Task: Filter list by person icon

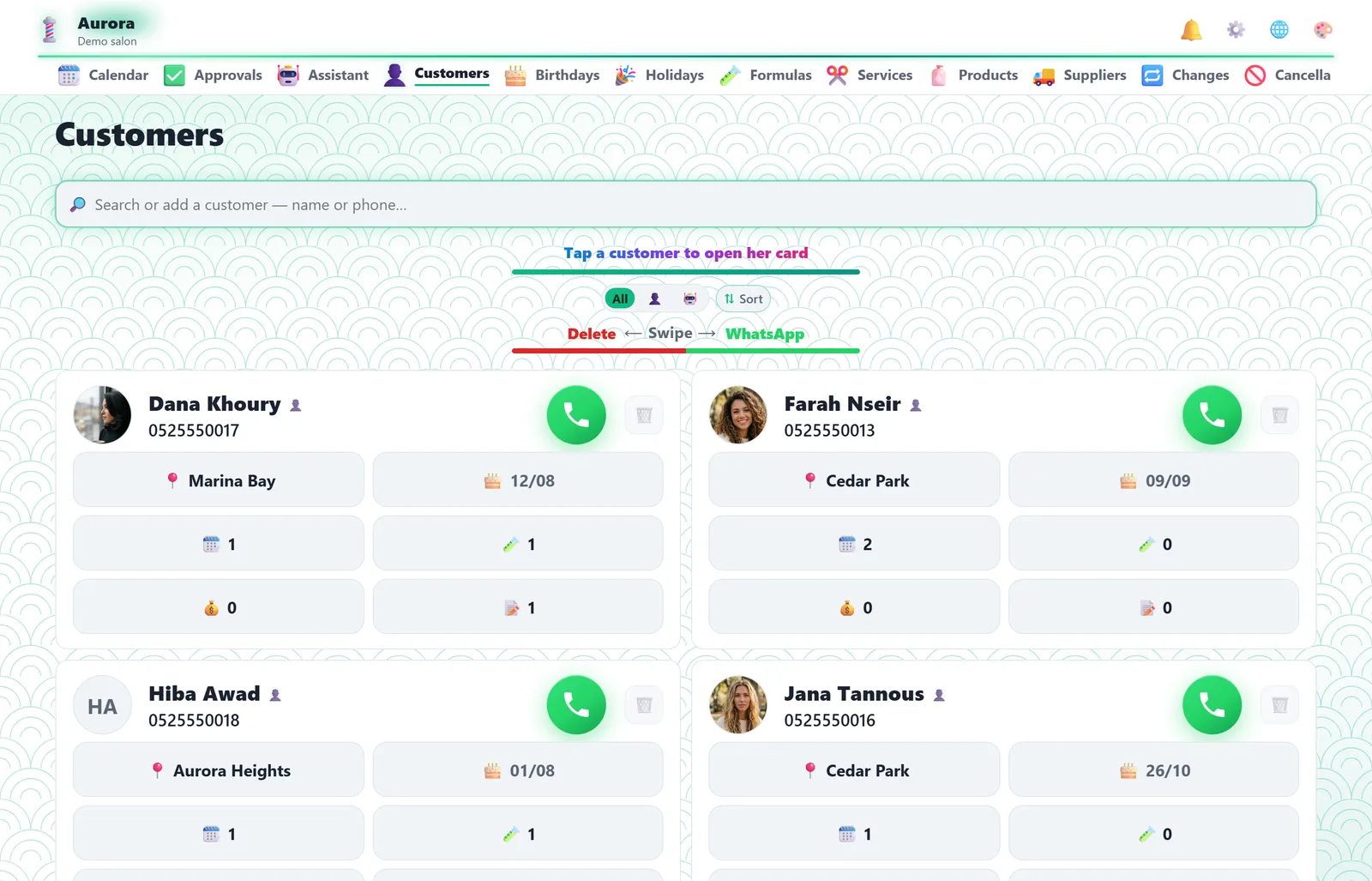Action: coord(654,299)
